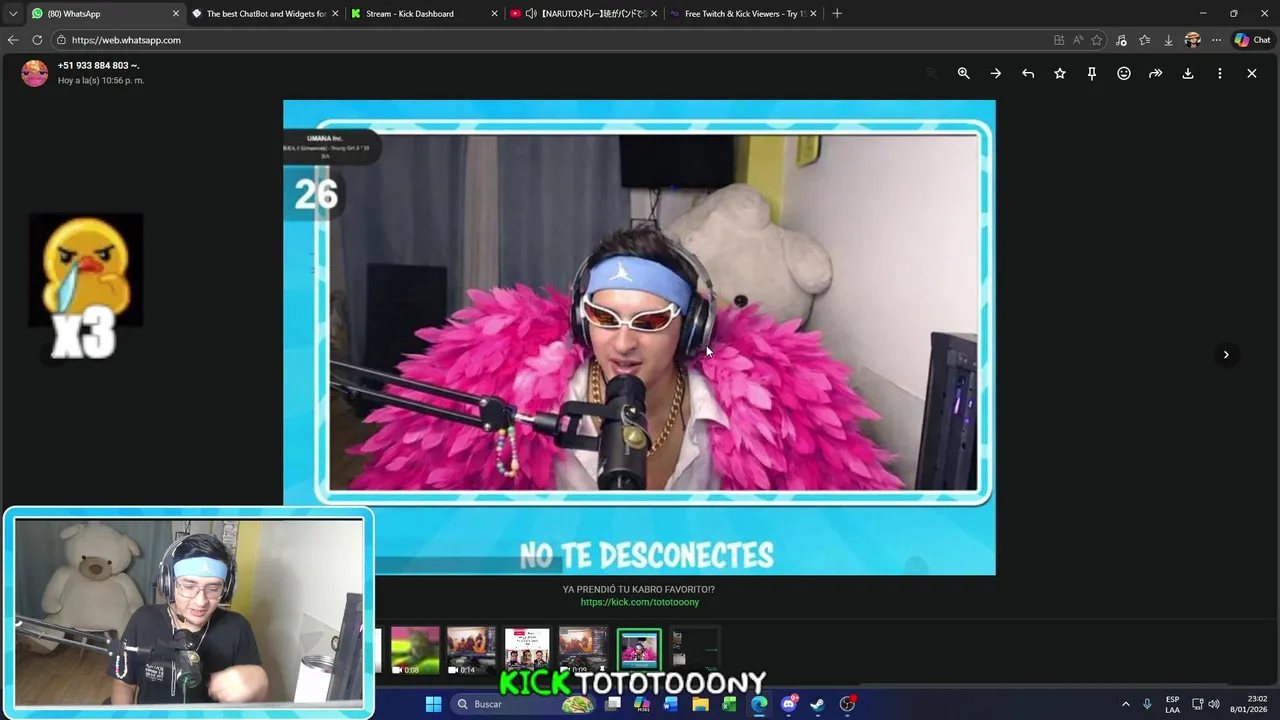Switch to the NARUTO medley YouTube tab
Viewport: 1280px width, 720px height.
585,14
